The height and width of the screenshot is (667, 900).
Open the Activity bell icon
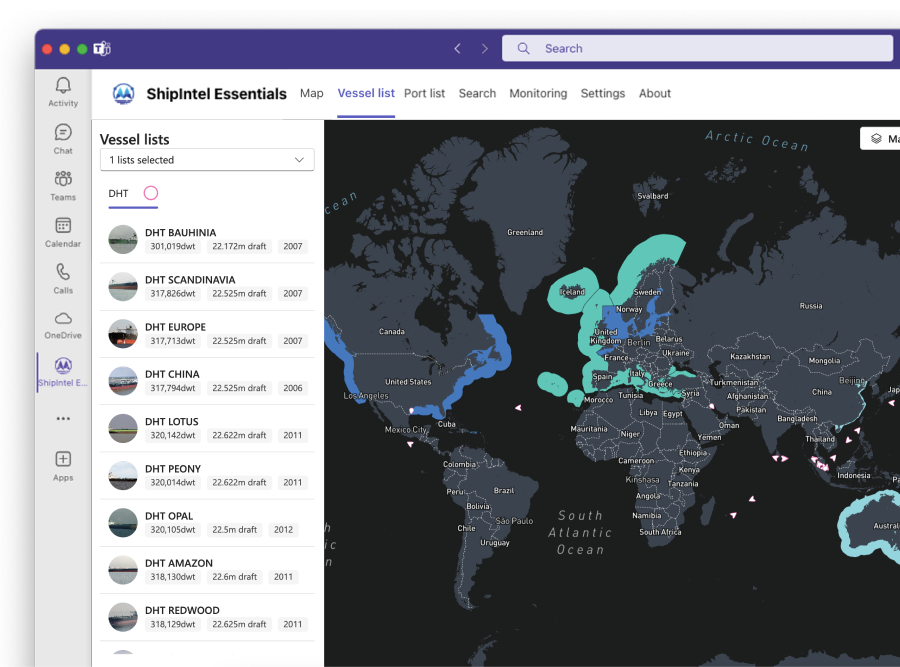click(63, 87)
